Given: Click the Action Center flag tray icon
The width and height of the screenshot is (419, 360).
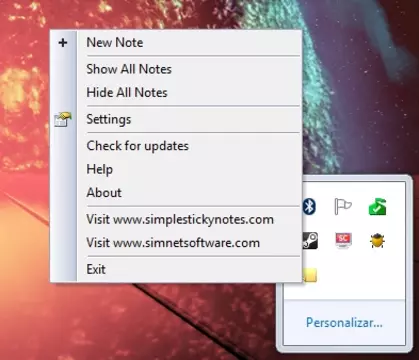Looking at the screenshot, I should coord(343,207).
